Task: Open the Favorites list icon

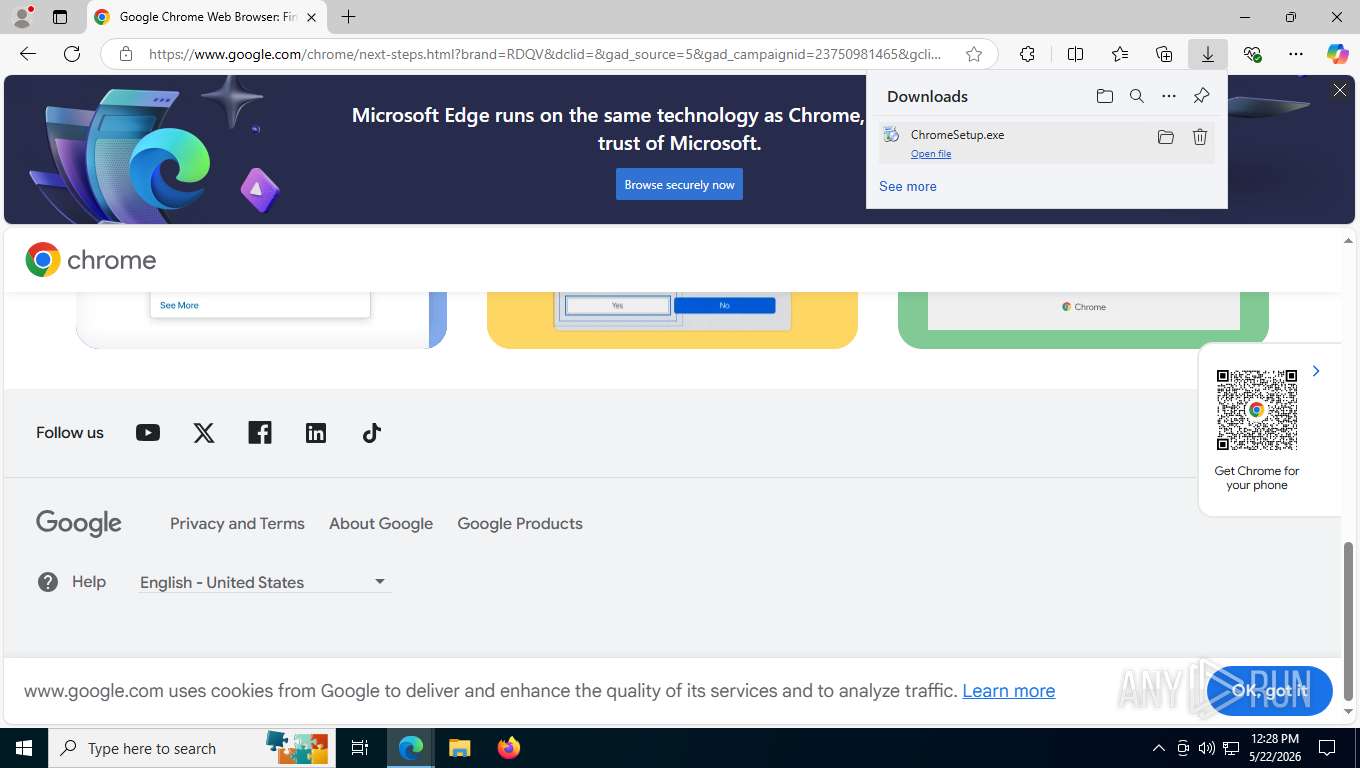Action: coord(1120,54)
